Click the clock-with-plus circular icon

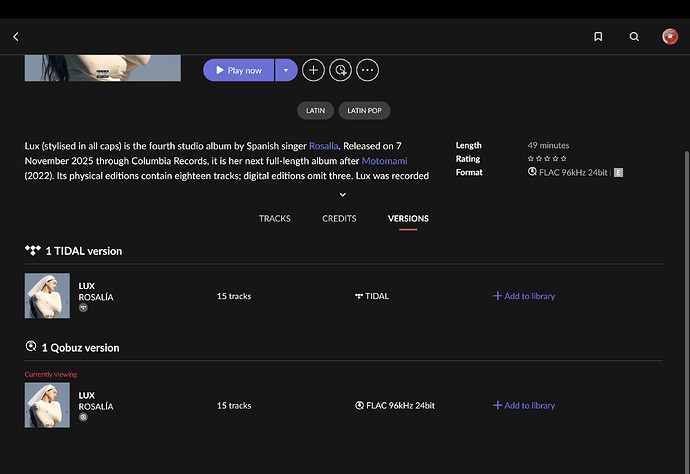[341, 70]
